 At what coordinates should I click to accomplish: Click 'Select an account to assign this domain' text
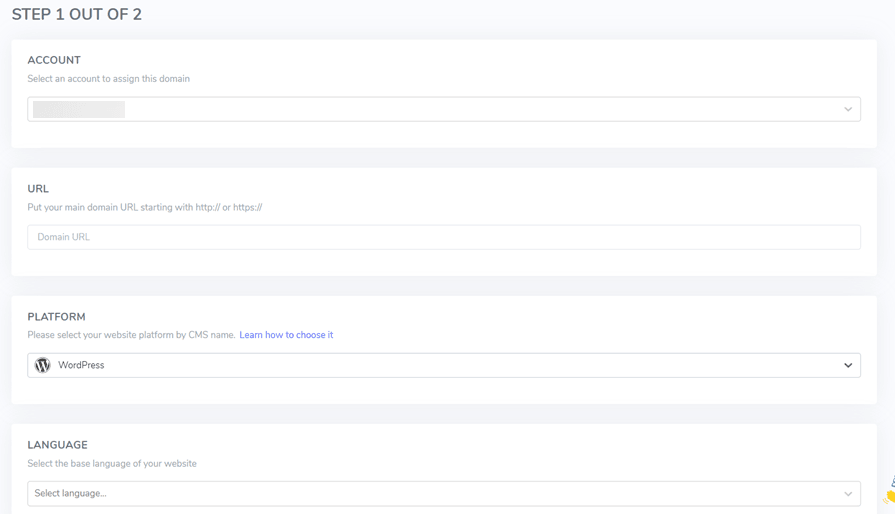[x=108, y=79]
